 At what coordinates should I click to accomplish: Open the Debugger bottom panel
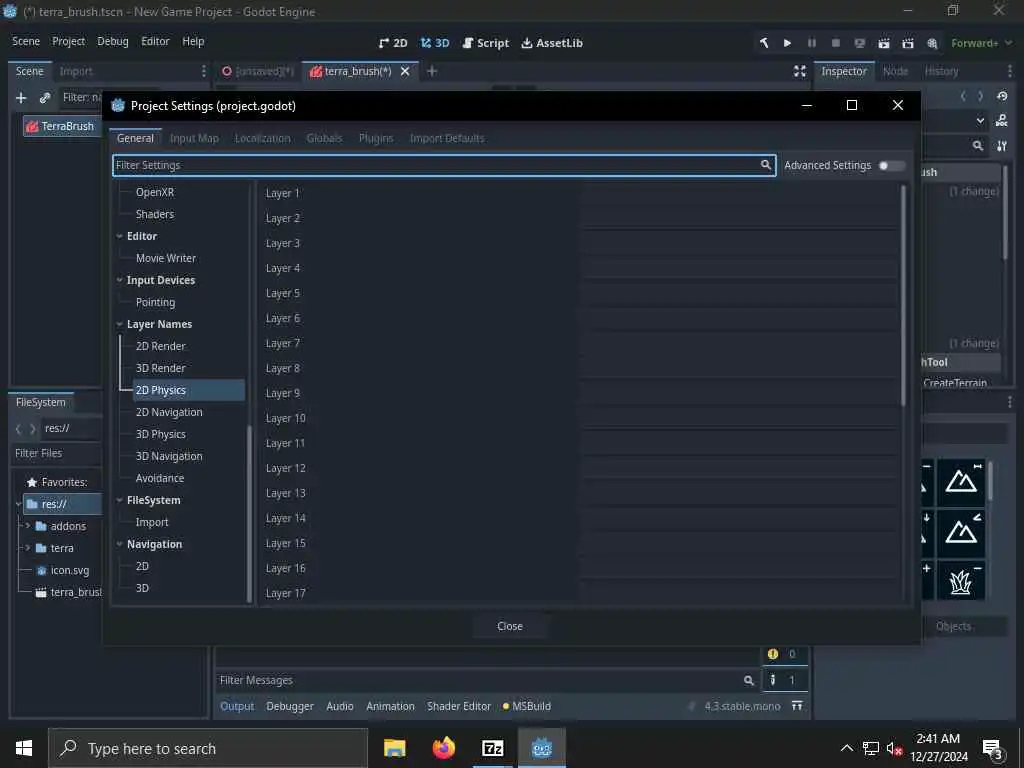point(290,707)
